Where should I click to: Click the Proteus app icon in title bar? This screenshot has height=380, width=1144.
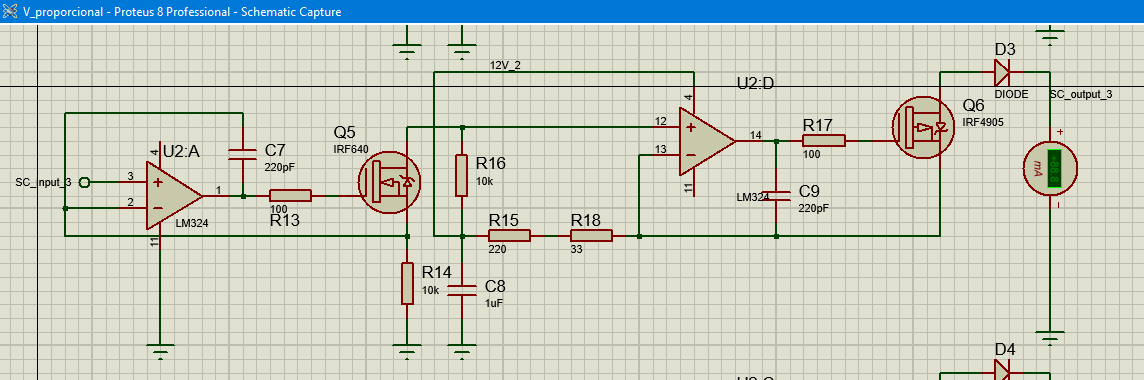10,12
